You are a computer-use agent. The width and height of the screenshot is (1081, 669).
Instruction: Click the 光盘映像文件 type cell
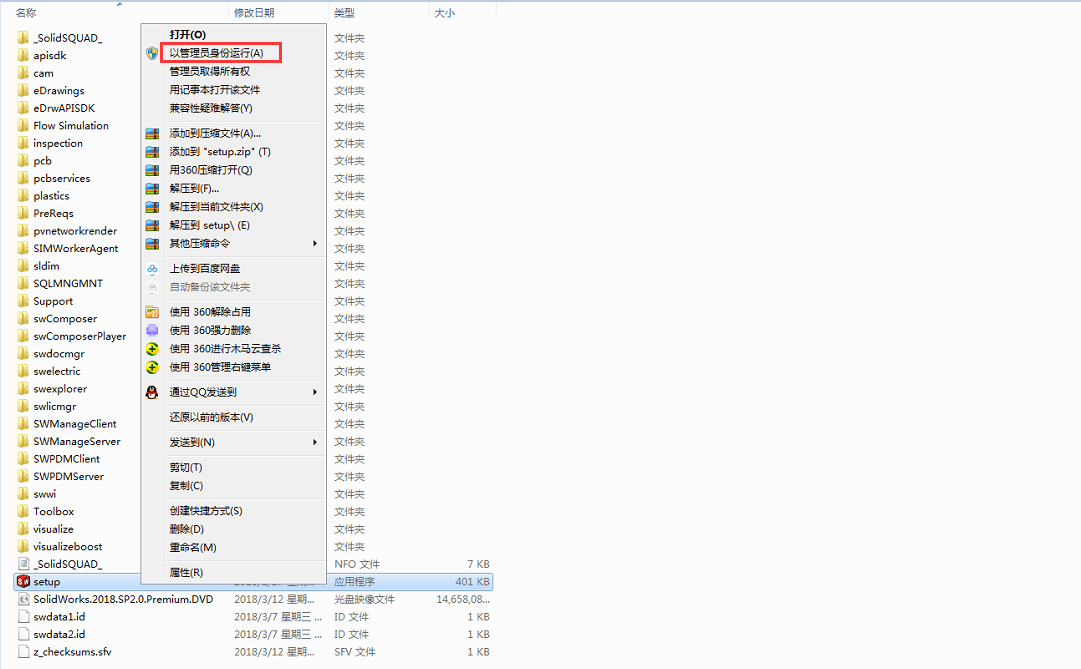(x=365, y=599)
